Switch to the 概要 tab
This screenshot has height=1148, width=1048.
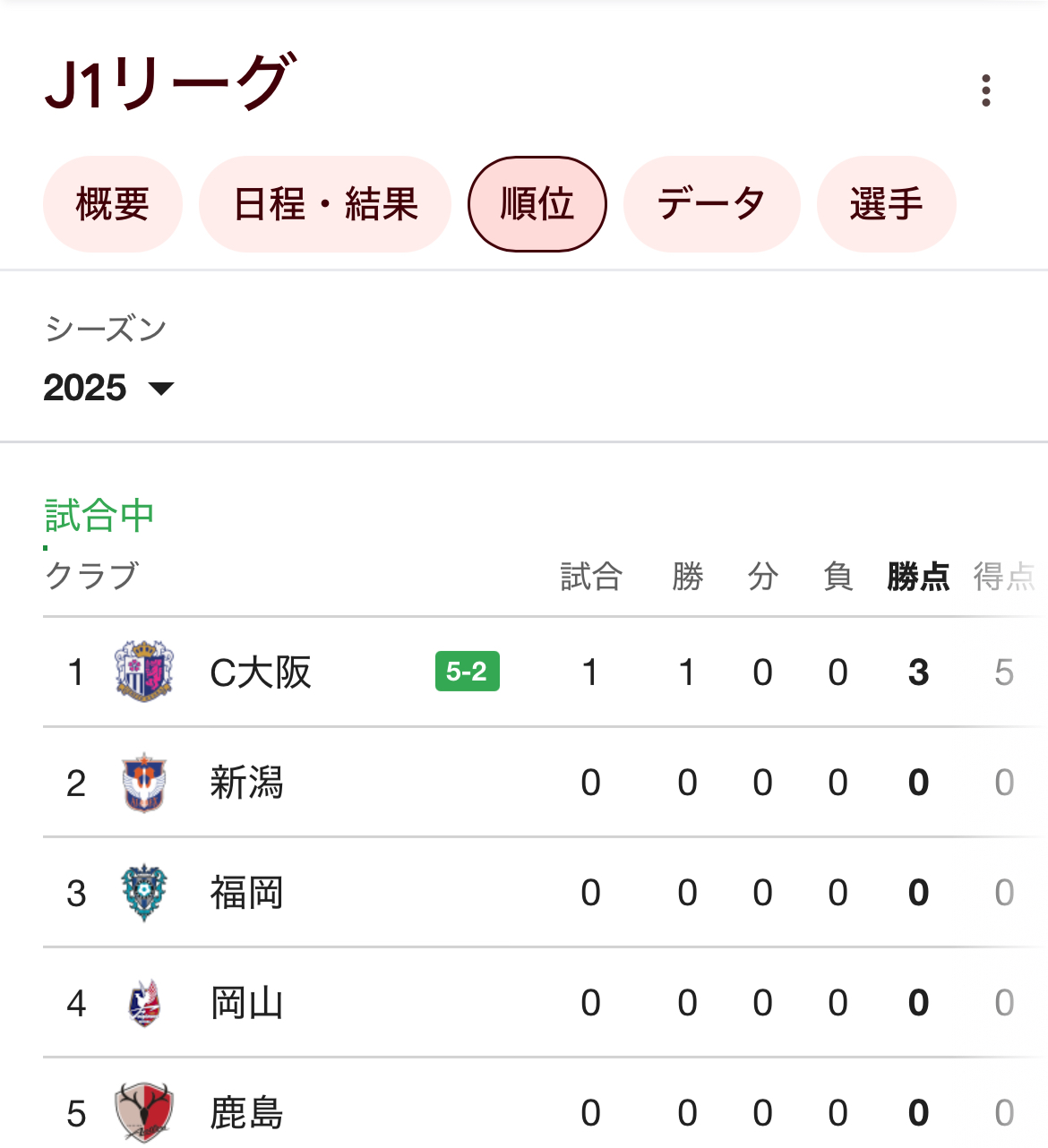pyautogui.click(x=113, y=204)
